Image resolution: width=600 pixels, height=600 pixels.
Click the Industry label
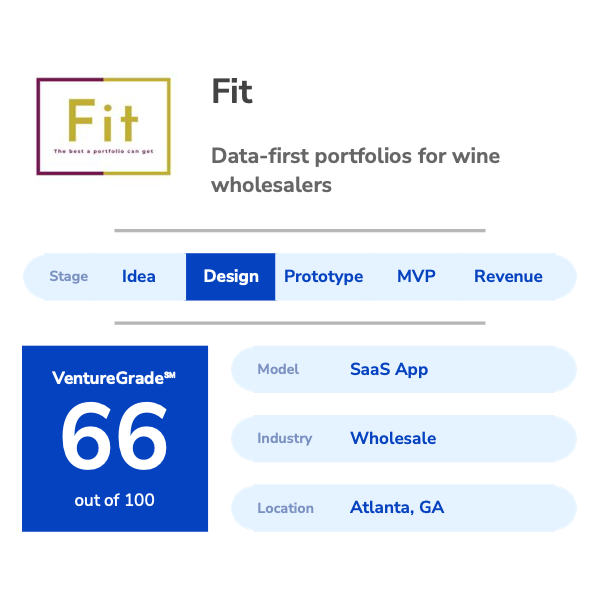tap(284, 438)
